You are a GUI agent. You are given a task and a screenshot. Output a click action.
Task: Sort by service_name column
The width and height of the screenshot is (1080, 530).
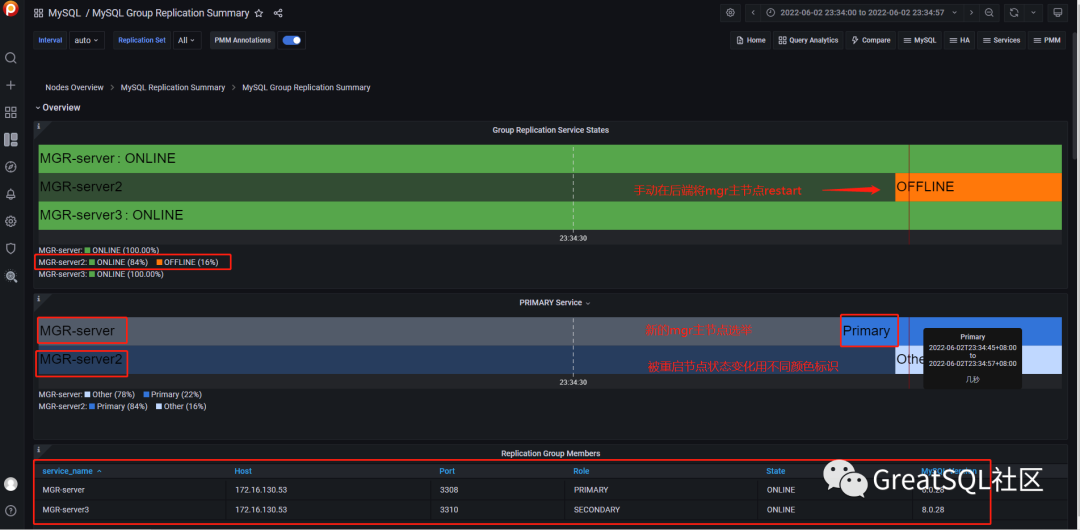(72, 471)
